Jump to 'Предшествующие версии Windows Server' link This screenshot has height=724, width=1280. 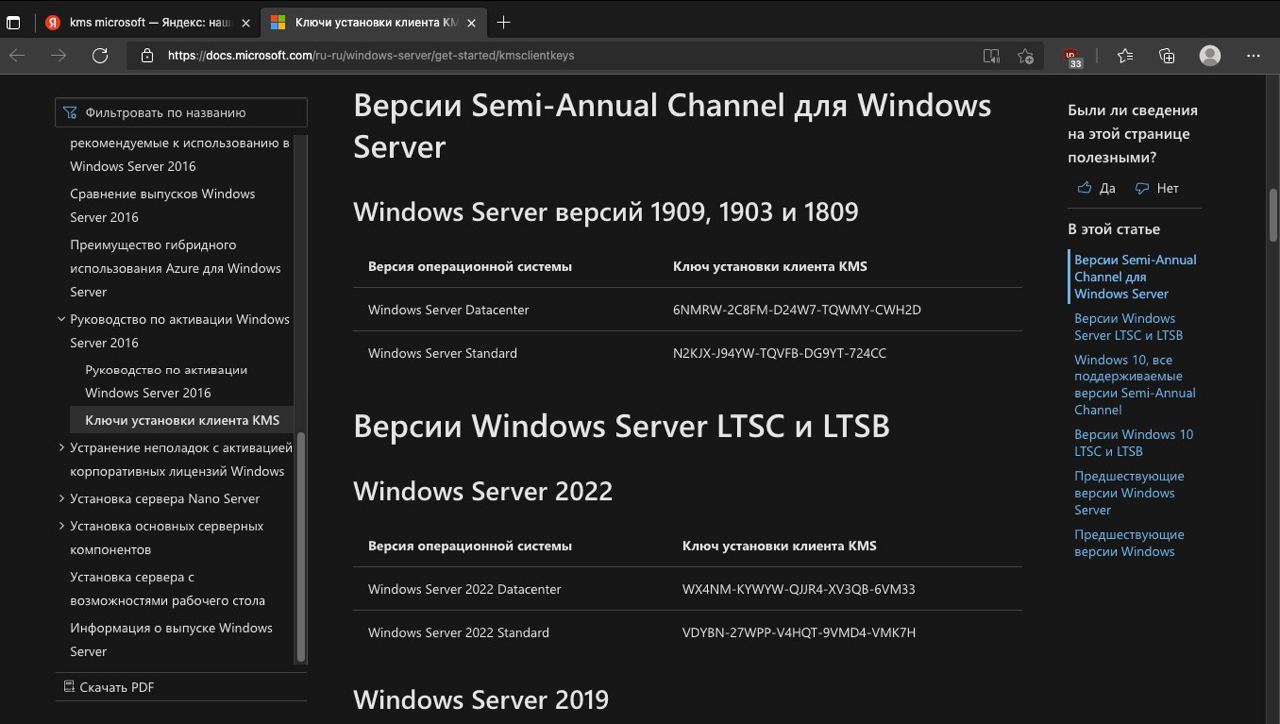pyautogui.click(x=1129, y=493)
